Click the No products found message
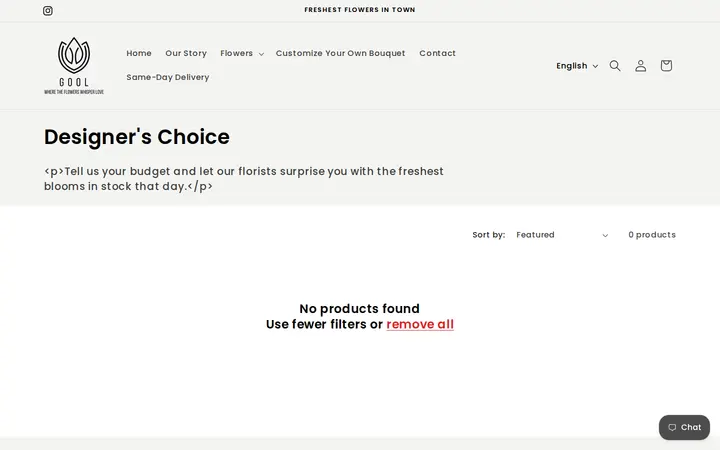Viewport: 720px width, 450px height. (x=360, y=309)
